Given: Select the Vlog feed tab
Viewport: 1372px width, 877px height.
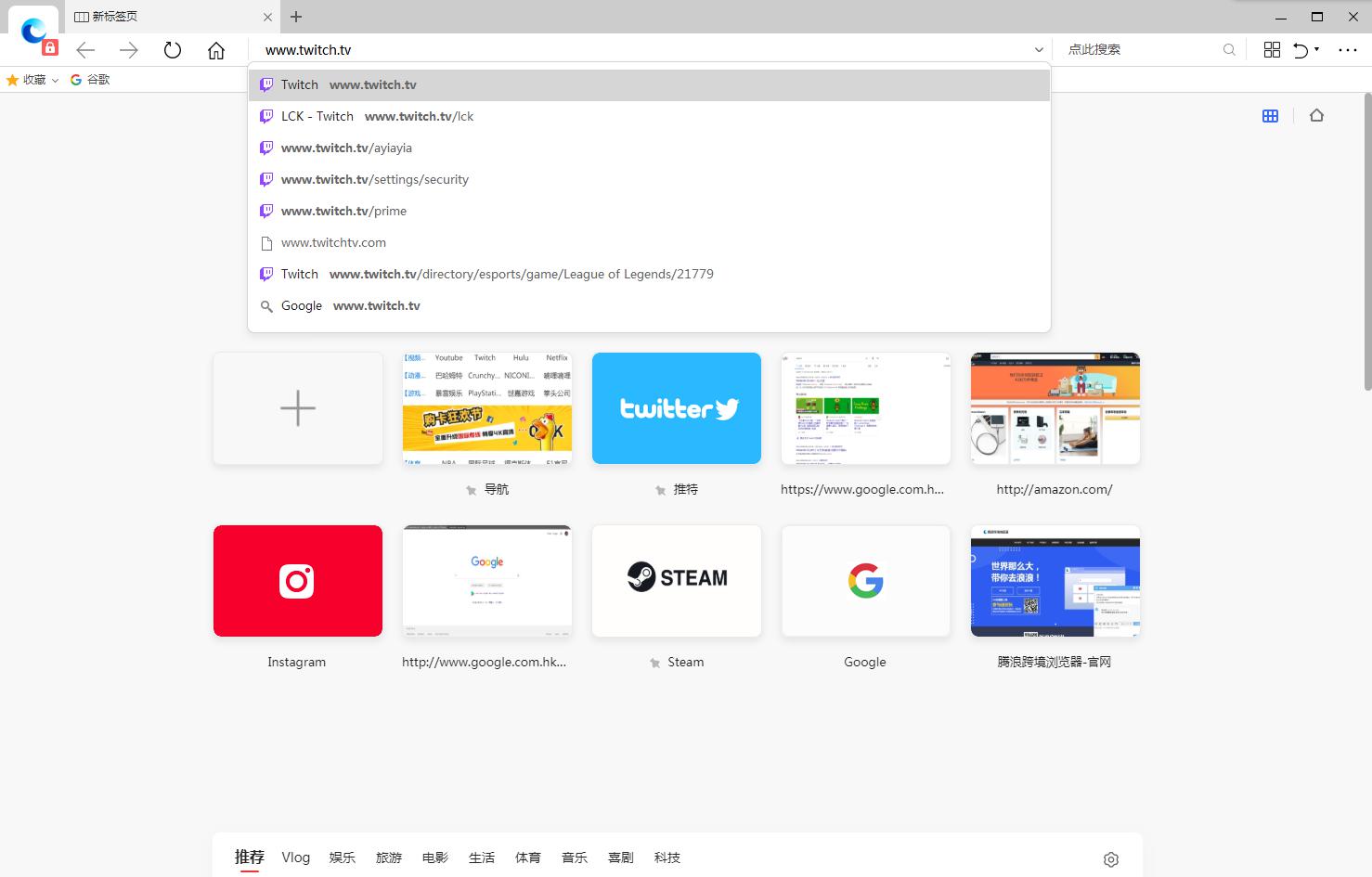Looking at the screenshot, I should tap(296, 858).
